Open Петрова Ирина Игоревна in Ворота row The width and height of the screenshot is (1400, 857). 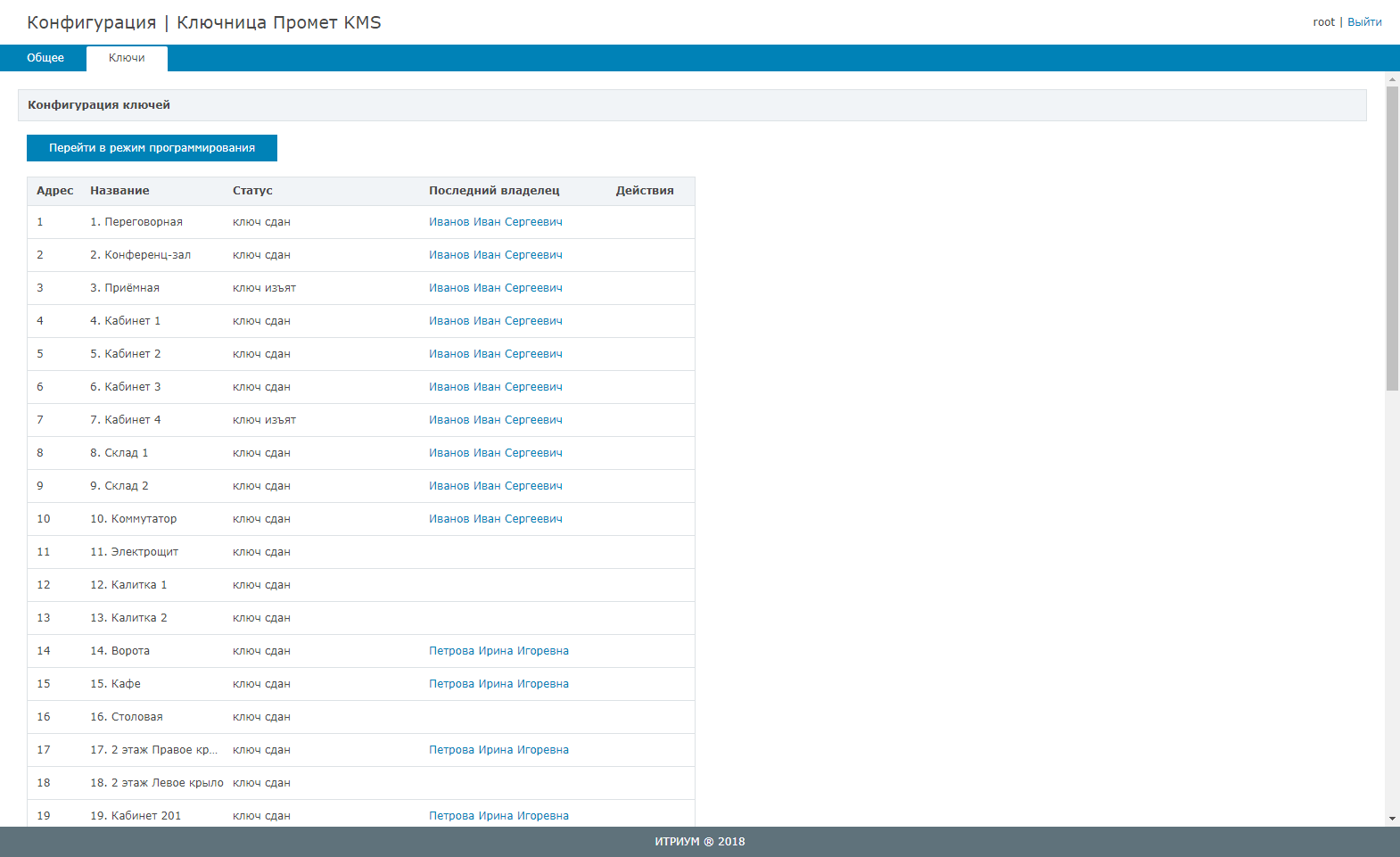coord(498,651)
